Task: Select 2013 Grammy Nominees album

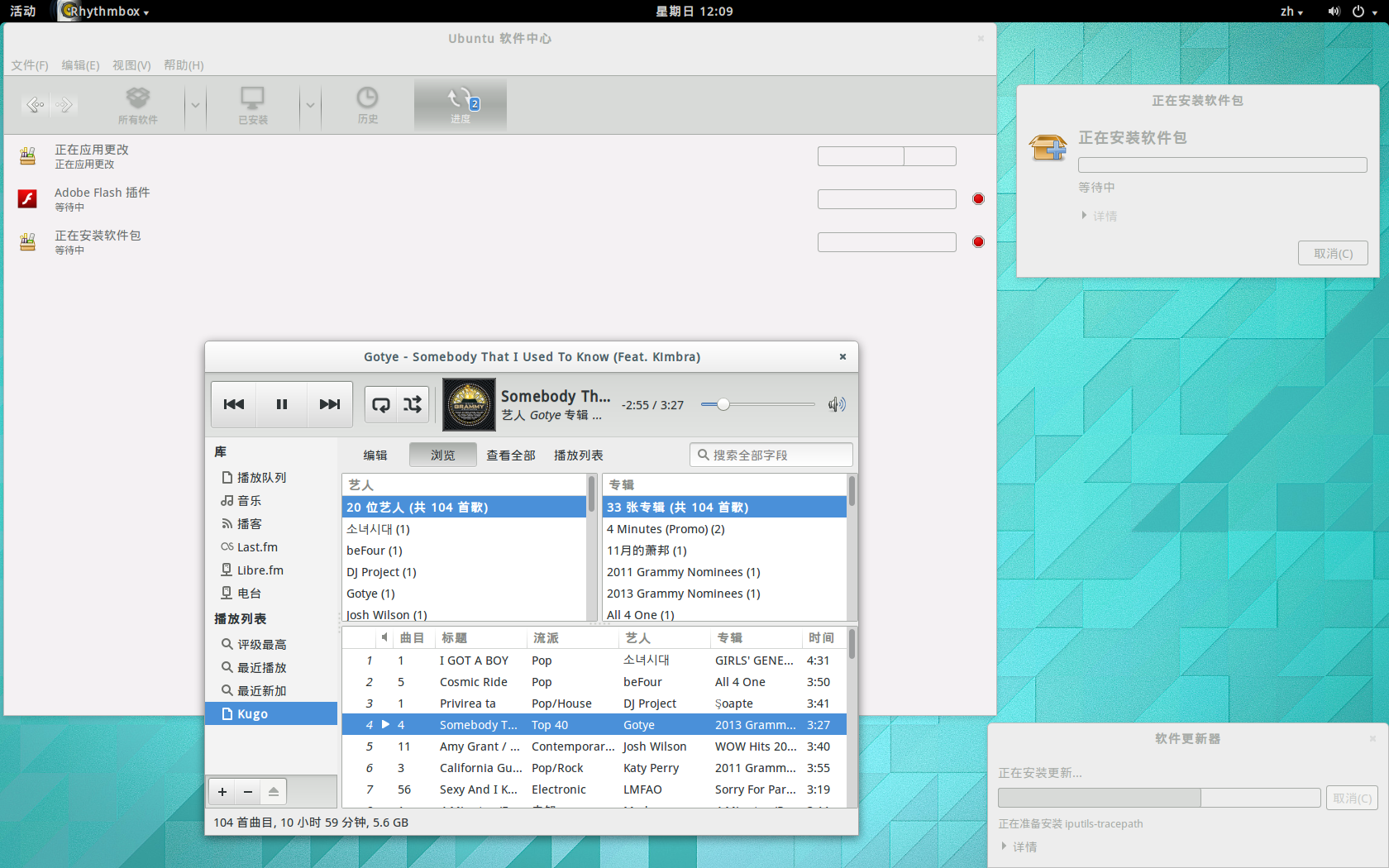Action: [724, 594]
